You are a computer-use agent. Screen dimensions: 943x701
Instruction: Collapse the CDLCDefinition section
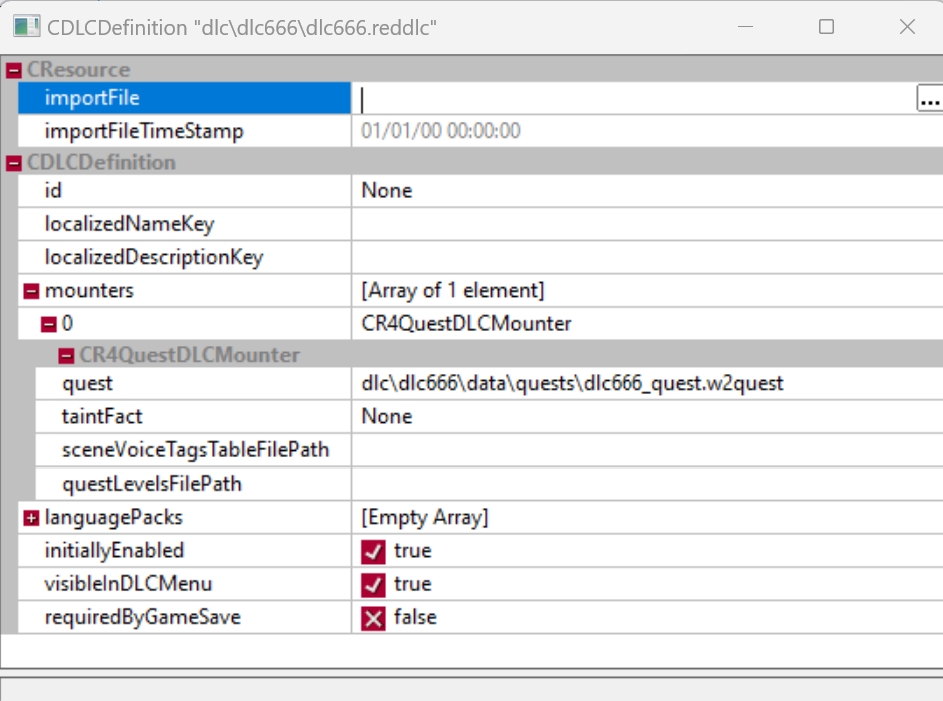click(14, 163)
